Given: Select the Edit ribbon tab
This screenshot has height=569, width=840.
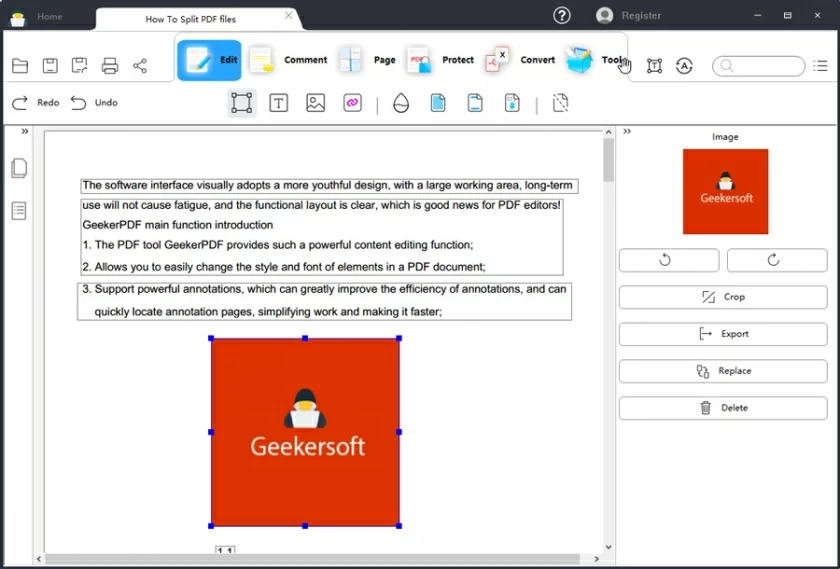Looking at the screenshot, I should [209, 60].
